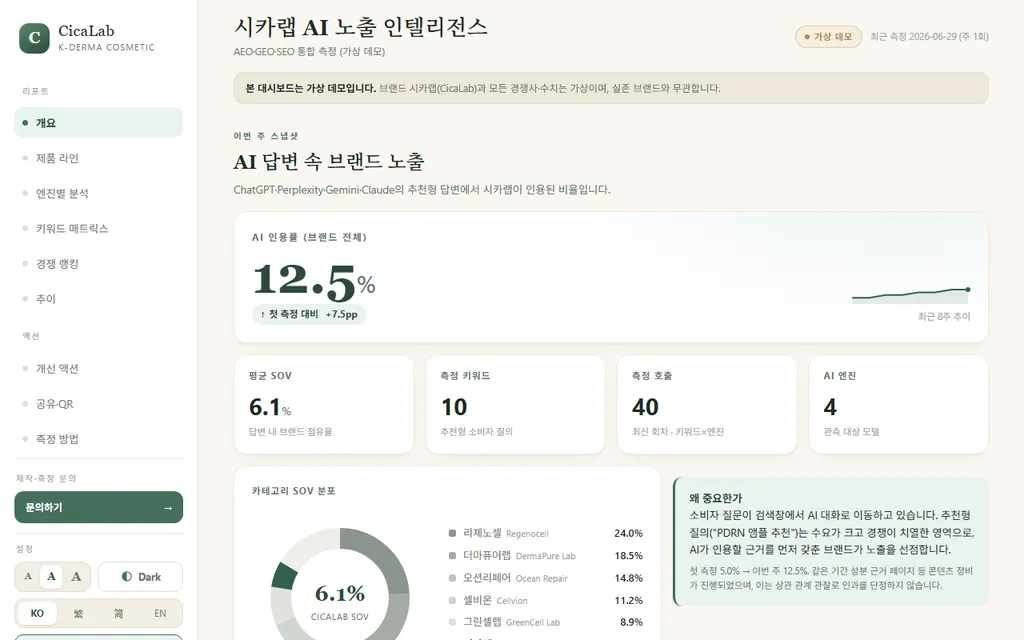The width and height of the screenshot is (1024, 640).
Task: Click the CicaLab green C logo icon
Action: (x=34, y=38)
